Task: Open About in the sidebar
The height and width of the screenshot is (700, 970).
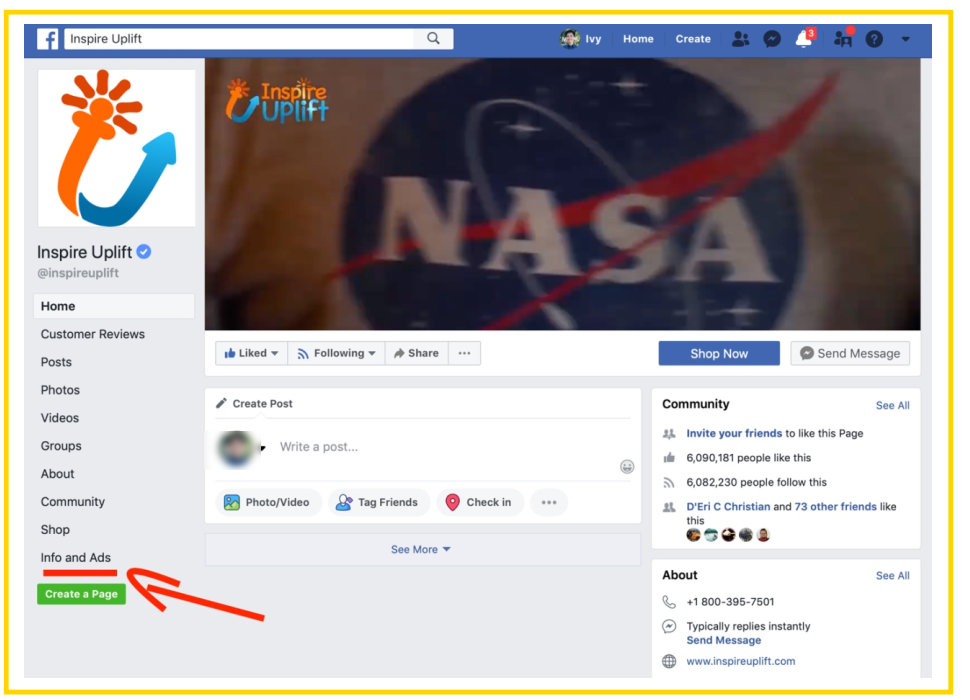Action: click(x=58, y=474)
